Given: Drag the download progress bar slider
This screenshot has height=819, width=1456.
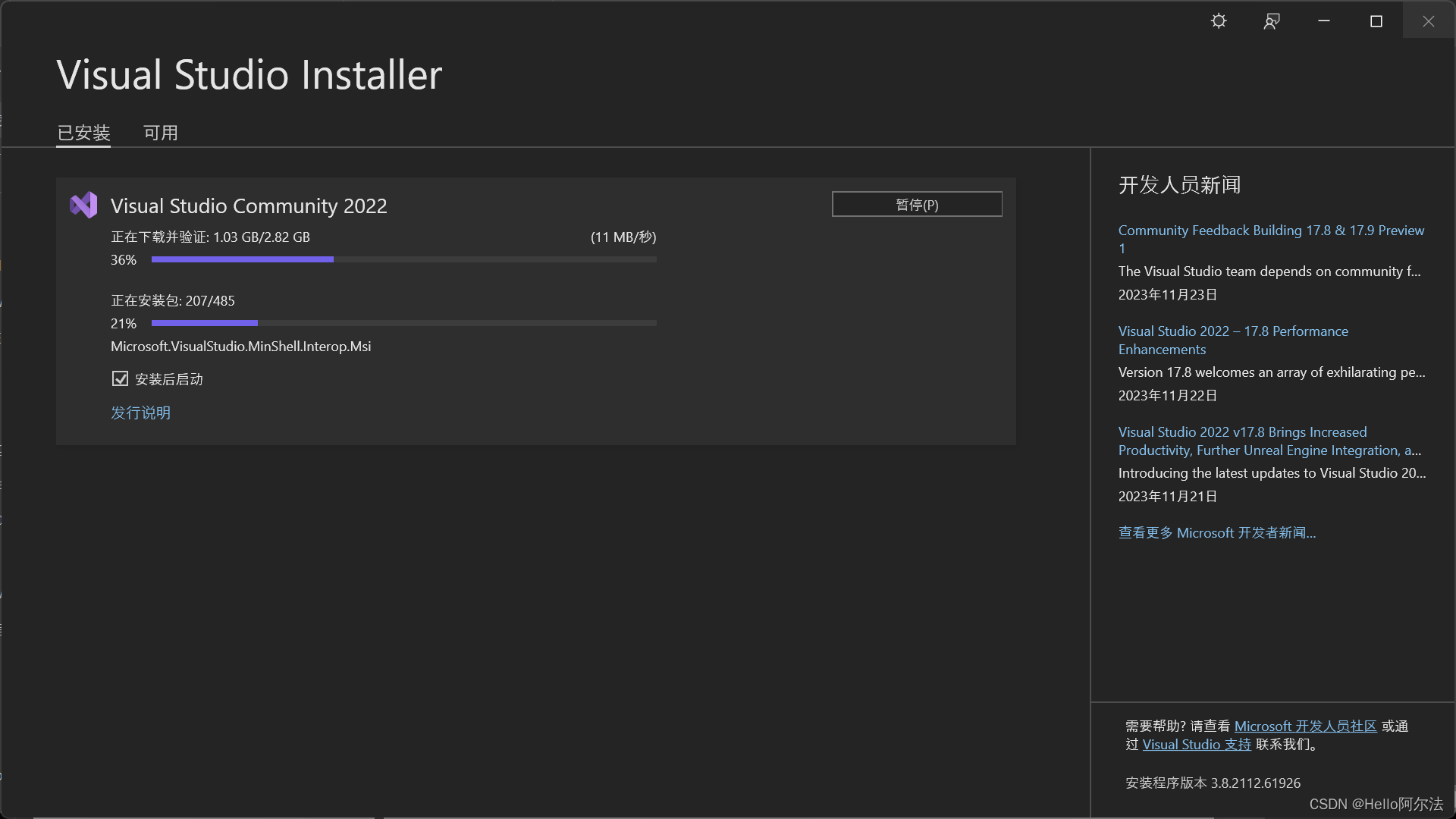Looking at the screenshot, I should [333, 260].
